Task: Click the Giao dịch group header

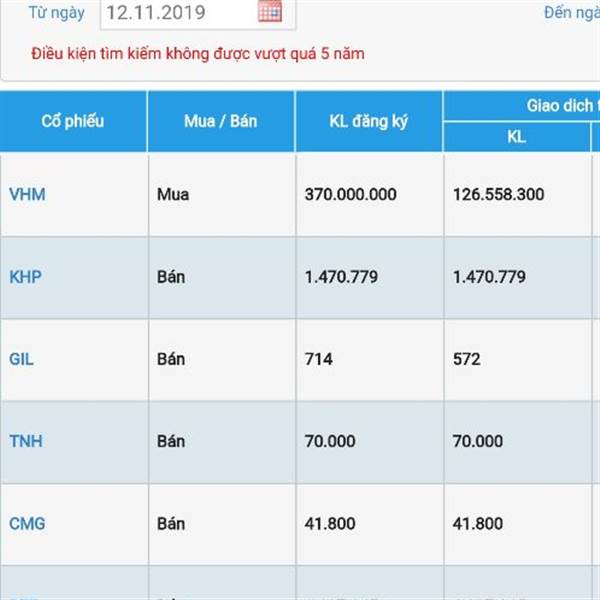Action: pos(562,106)
